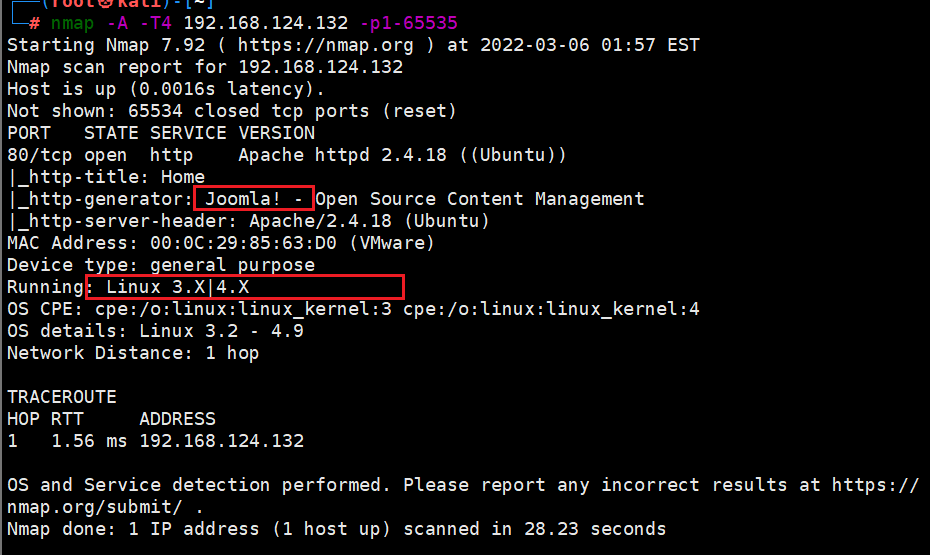This screenshot has height=555, width=930.
Task: Click the OS details Linux 3.2 - 4.9 line
Action: (x=155, y=331)
